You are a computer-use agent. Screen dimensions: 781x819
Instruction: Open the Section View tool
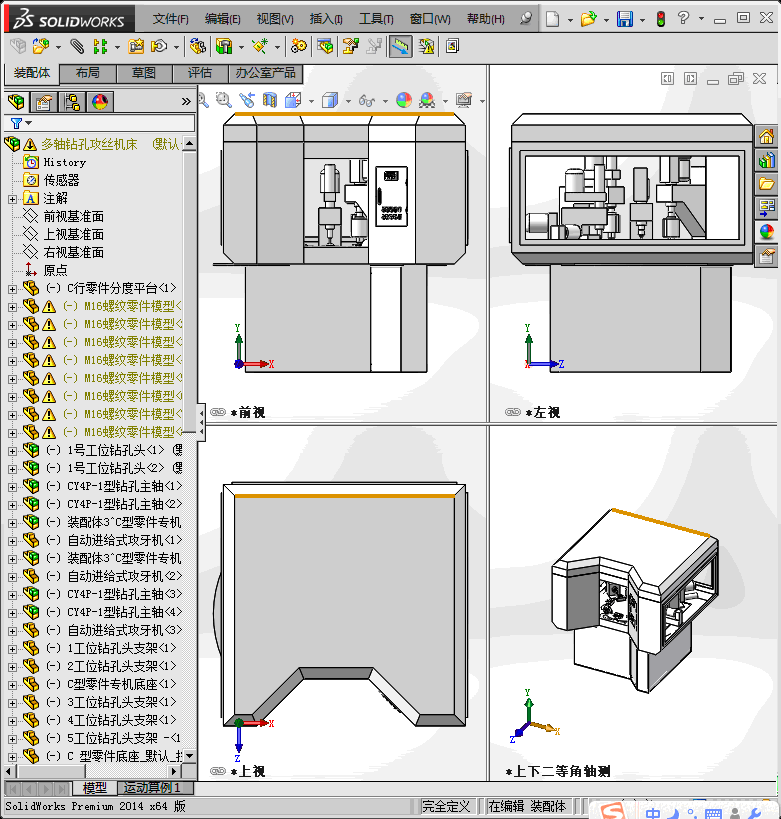pos(270,100)
